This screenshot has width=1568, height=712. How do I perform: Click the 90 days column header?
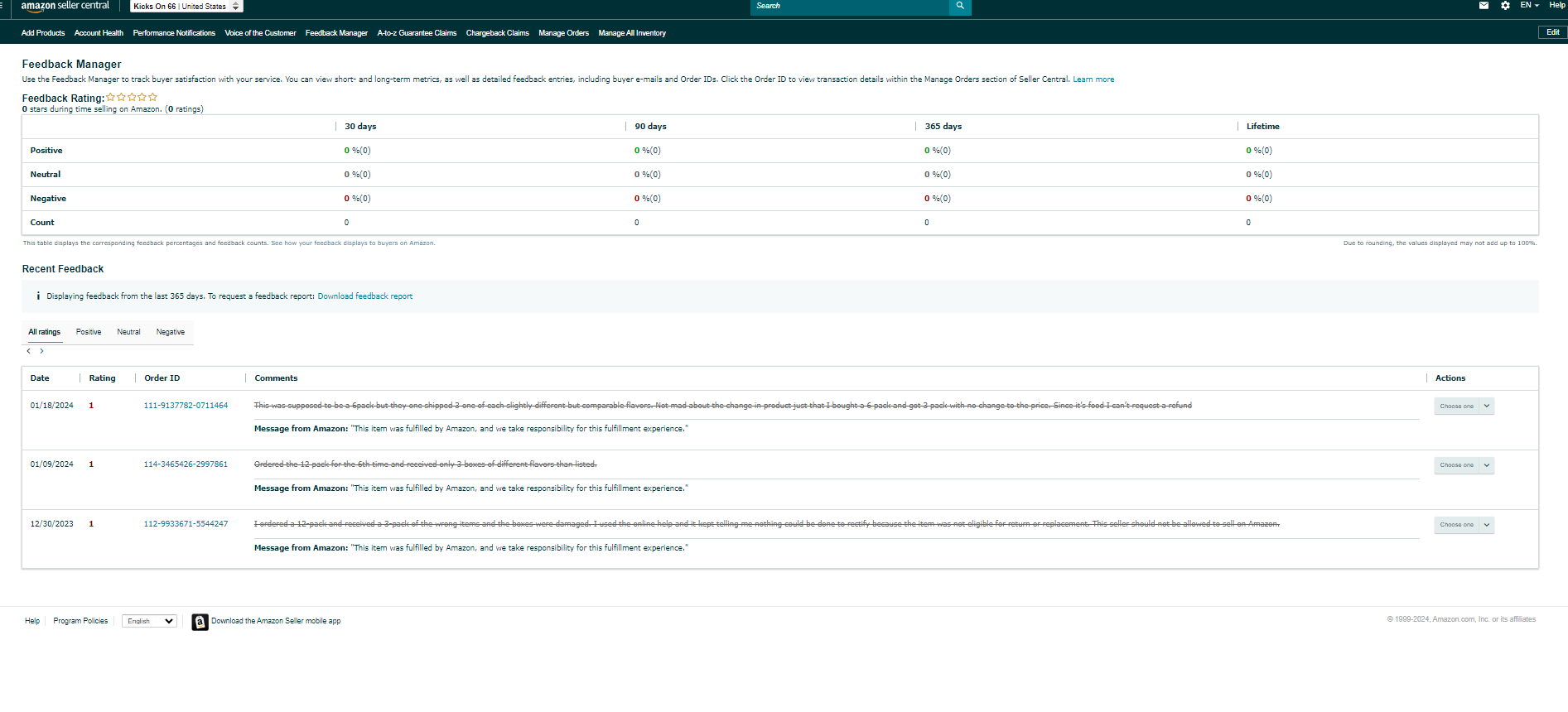click(650, 127)
